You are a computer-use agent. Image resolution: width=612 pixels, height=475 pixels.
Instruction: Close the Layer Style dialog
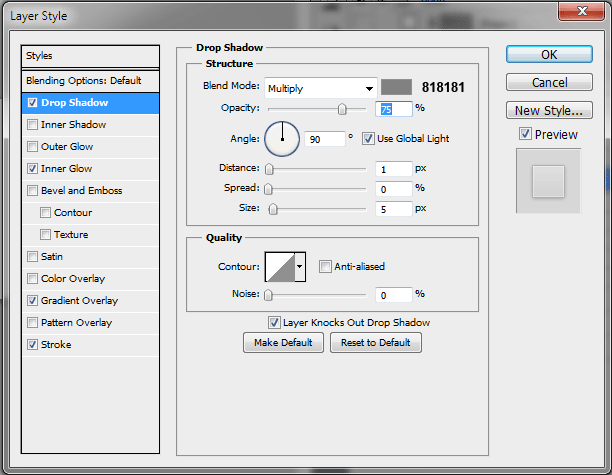[588, 13]
